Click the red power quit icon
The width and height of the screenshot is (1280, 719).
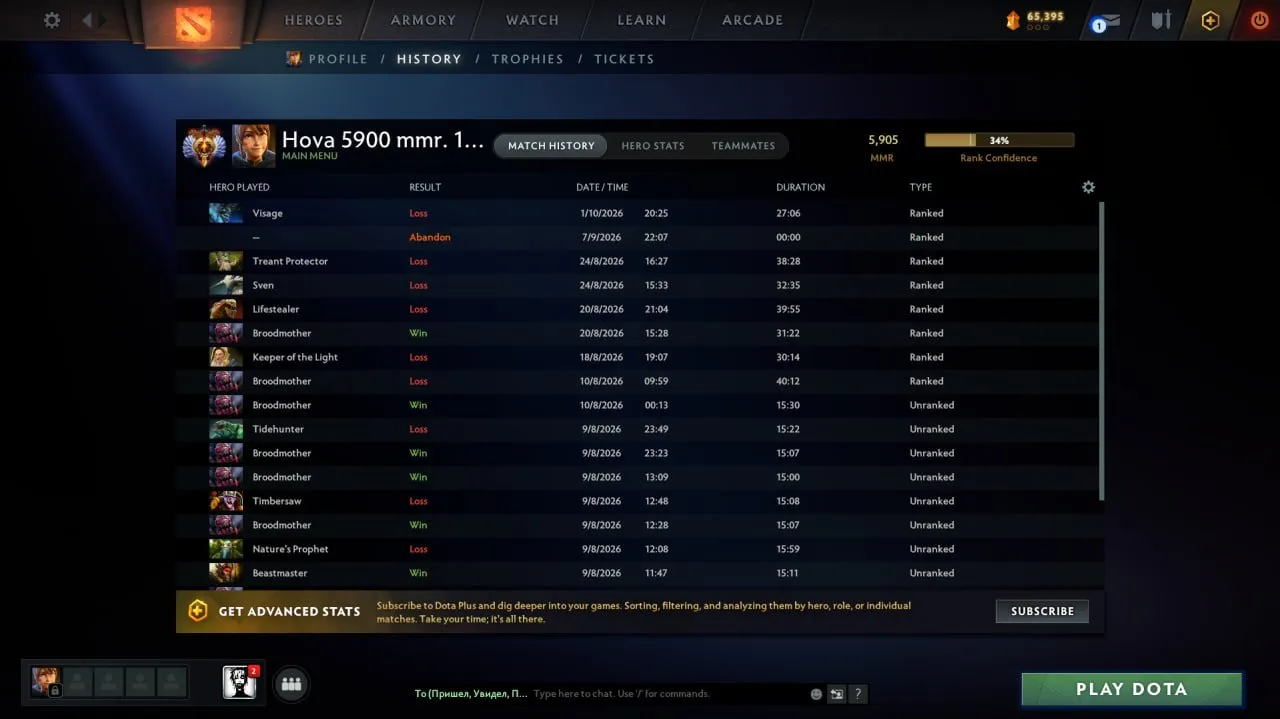tap(1259, 20)
